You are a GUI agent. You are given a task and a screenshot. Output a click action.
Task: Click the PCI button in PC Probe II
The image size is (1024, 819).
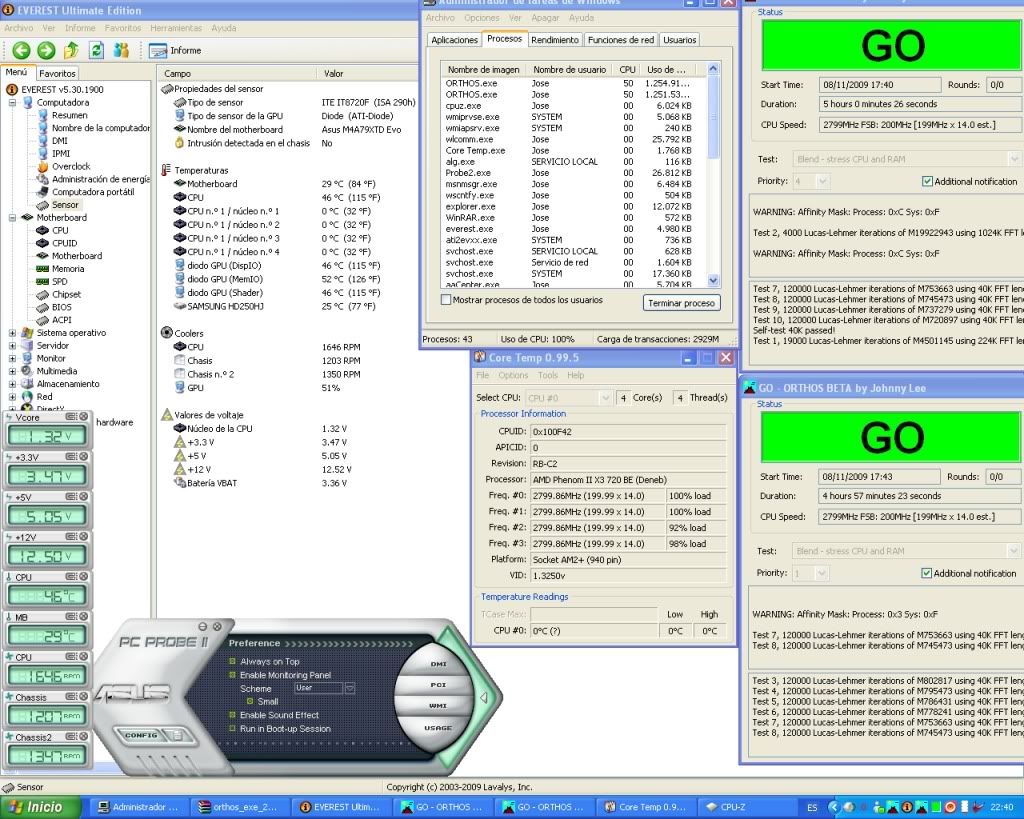click(x=438, y=685)
